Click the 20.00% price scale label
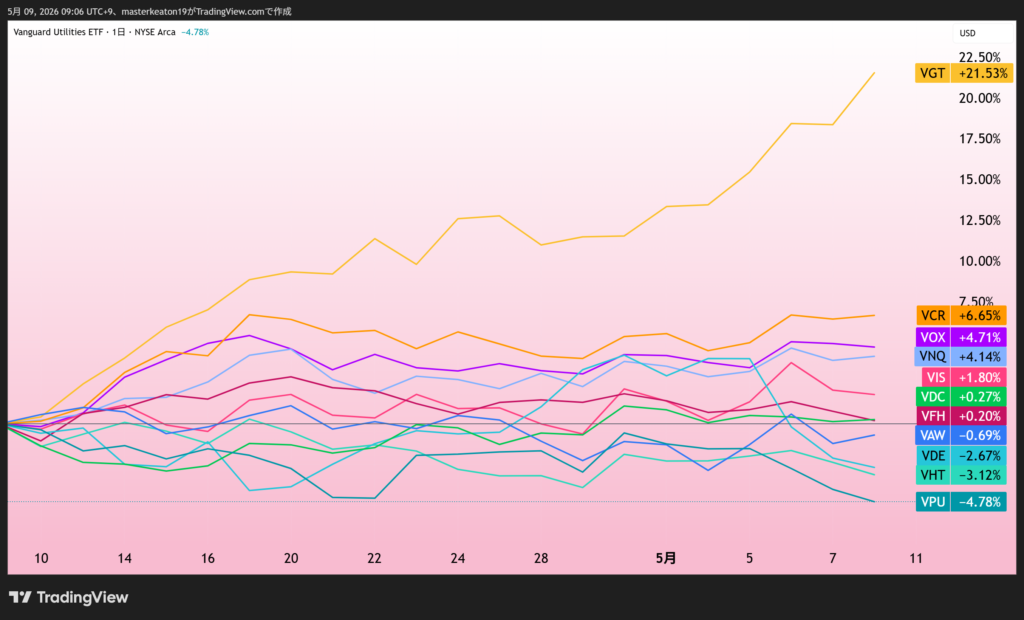 click(980, 98)
